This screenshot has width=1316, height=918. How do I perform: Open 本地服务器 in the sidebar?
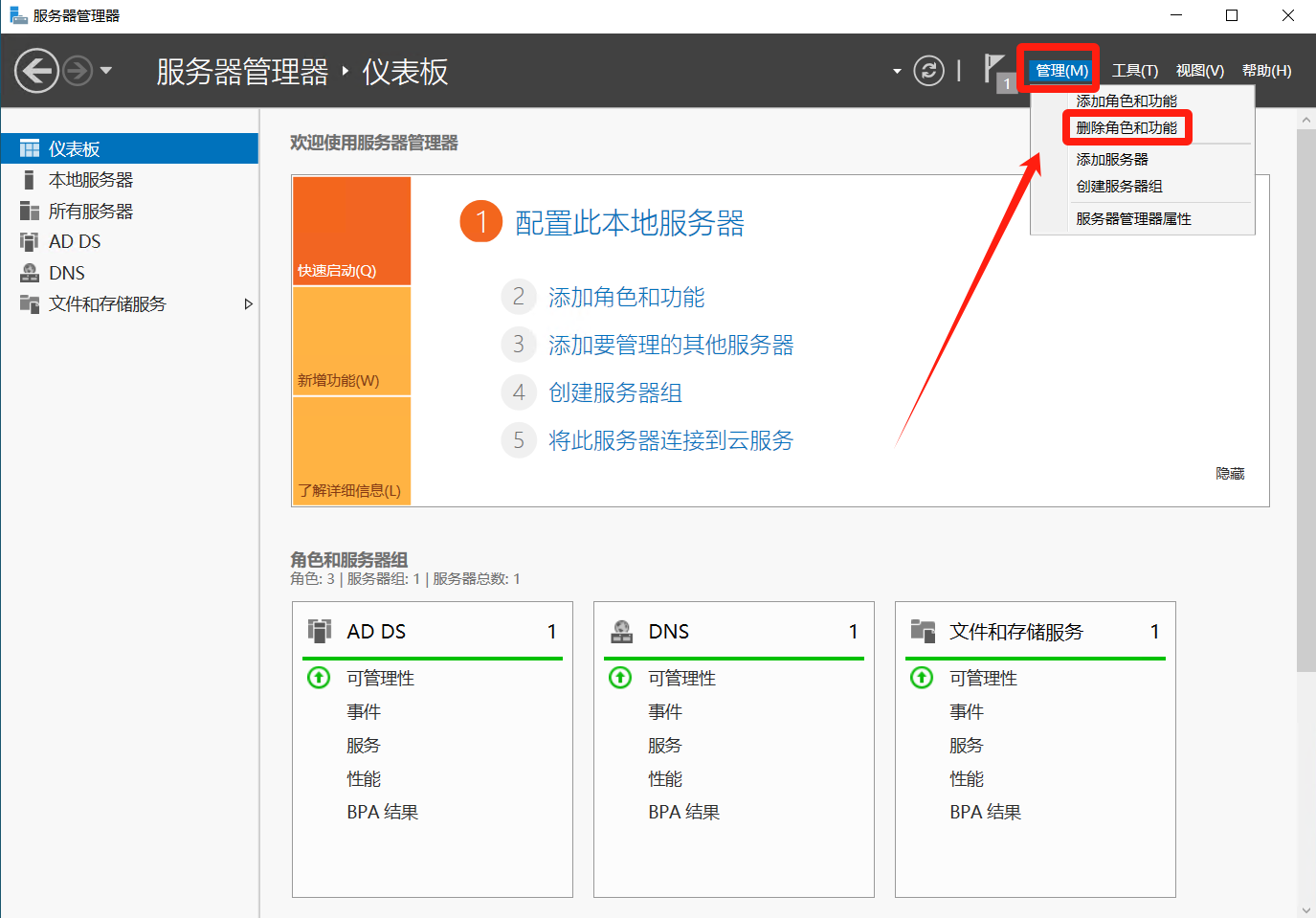point(91,180)
